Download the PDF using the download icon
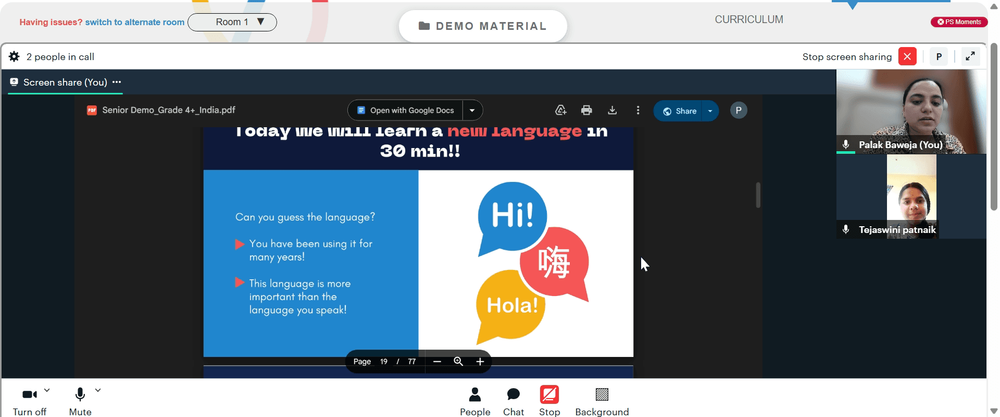Image resolution: width=1000 pixels, height=417 pixels. pos(612,110)
